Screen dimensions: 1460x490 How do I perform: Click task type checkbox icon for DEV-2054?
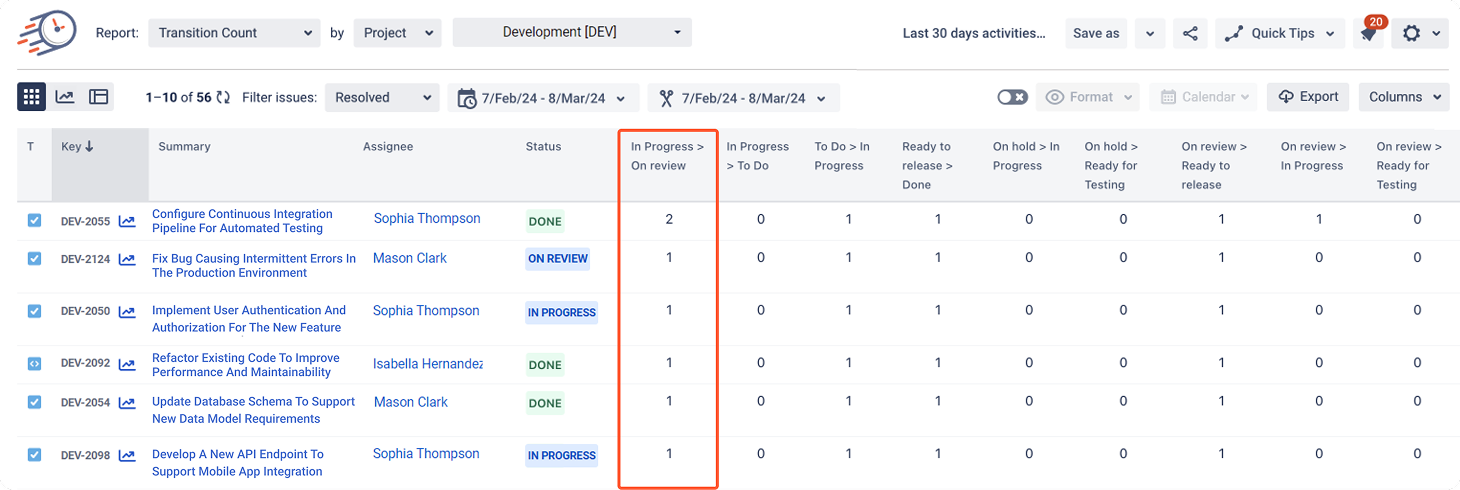click(x=34, y=402)
